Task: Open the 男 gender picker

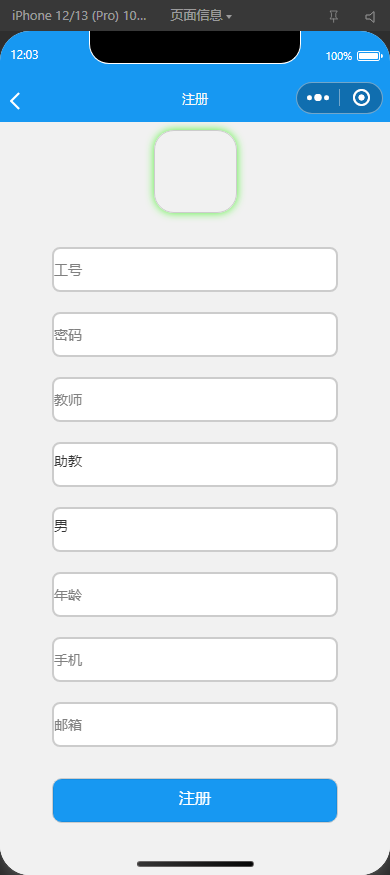Action: pos(195,529)
